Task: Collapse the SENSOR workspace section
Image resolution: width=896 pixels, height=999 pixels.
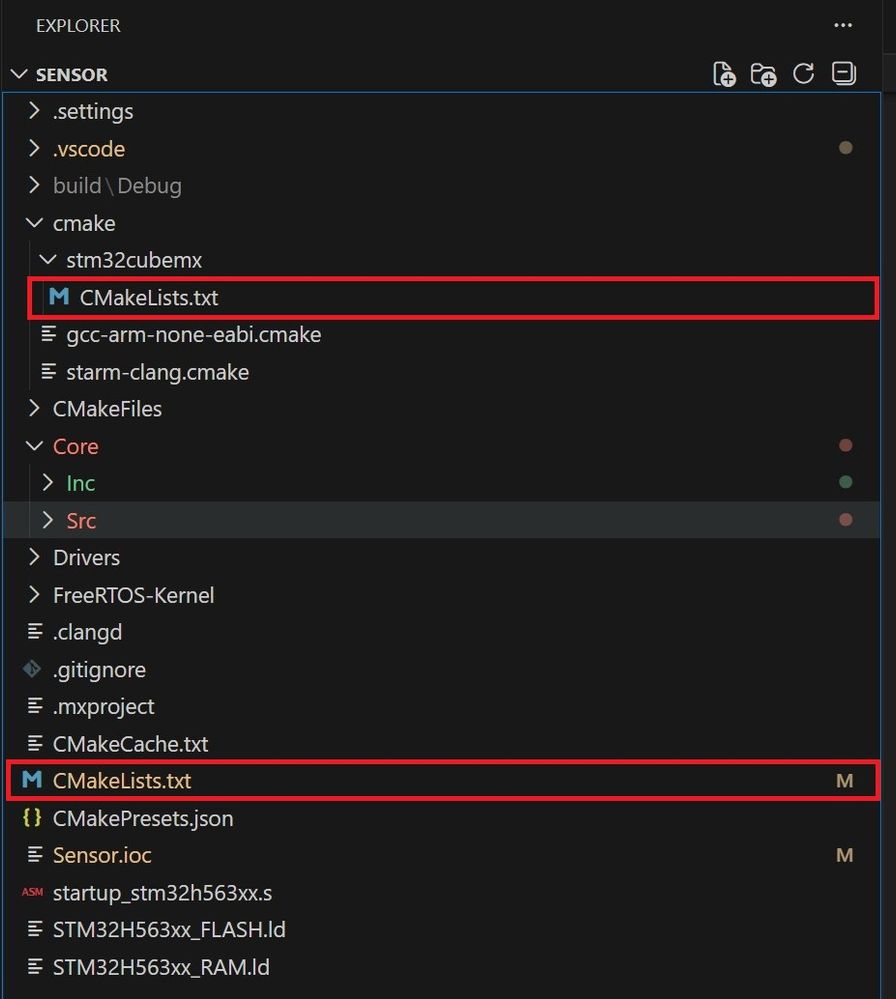Action: pyautogui.click(x=18, y=73)
